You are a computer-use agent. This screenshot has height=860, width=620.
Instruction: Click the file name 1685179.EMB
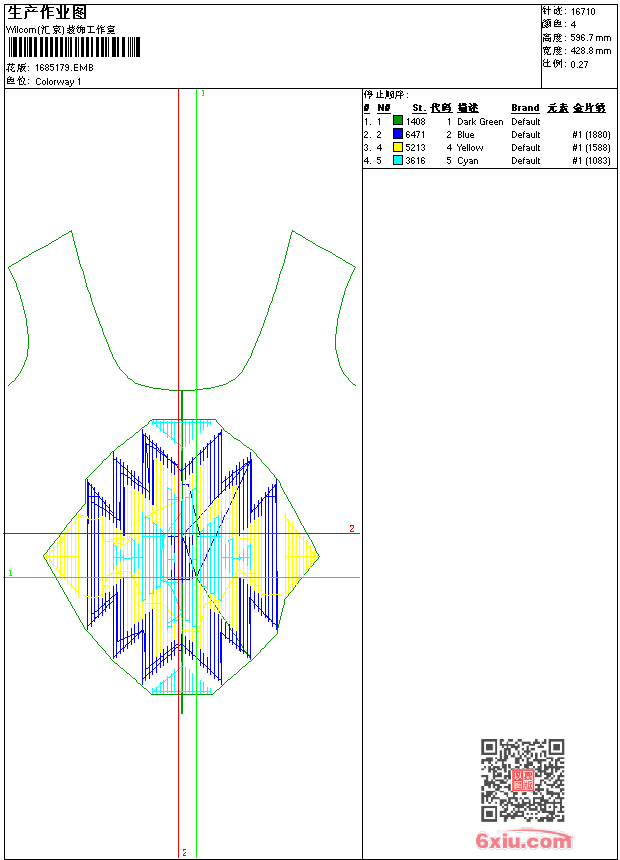coord(64,67)
